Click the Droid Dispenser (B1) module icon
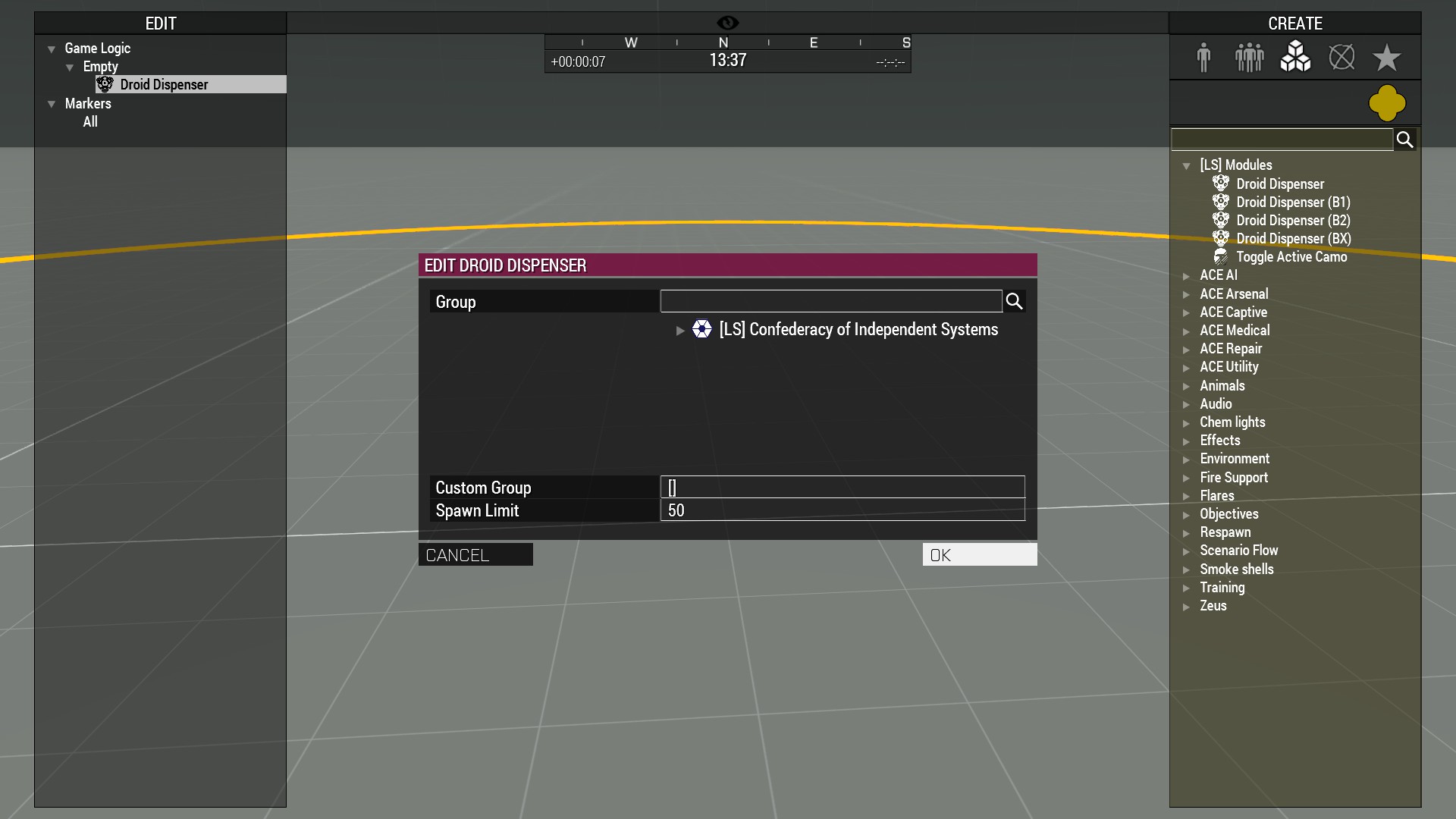This screenshot has width=1456, height=819. (x=1221, y=202)
